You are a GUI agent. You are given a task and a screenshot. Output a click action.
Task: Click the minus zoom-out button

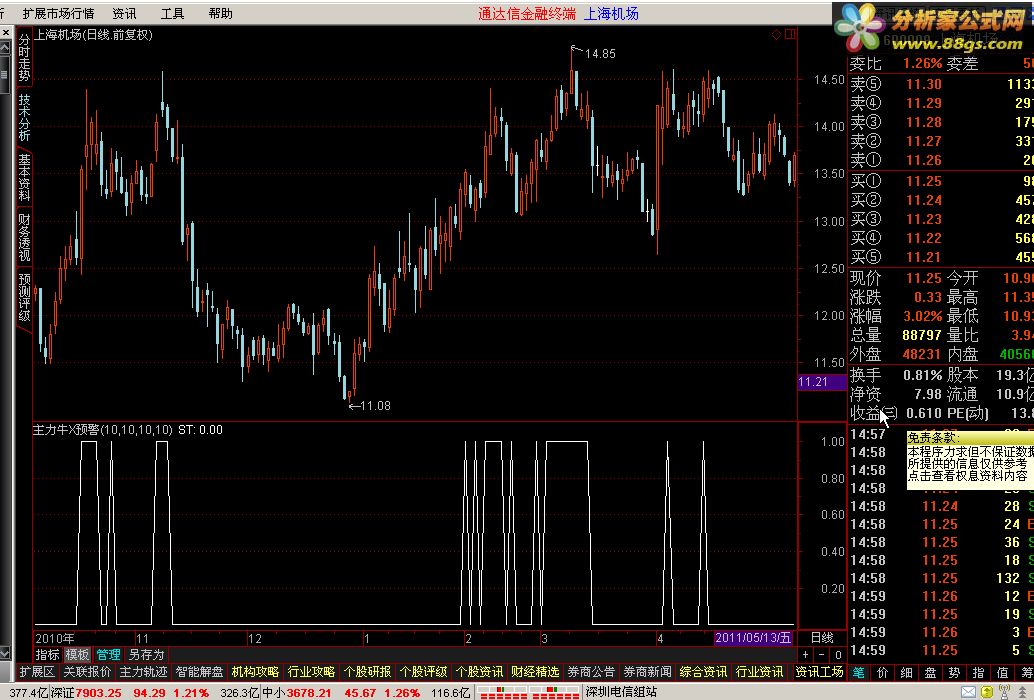(x=822, y=655)
